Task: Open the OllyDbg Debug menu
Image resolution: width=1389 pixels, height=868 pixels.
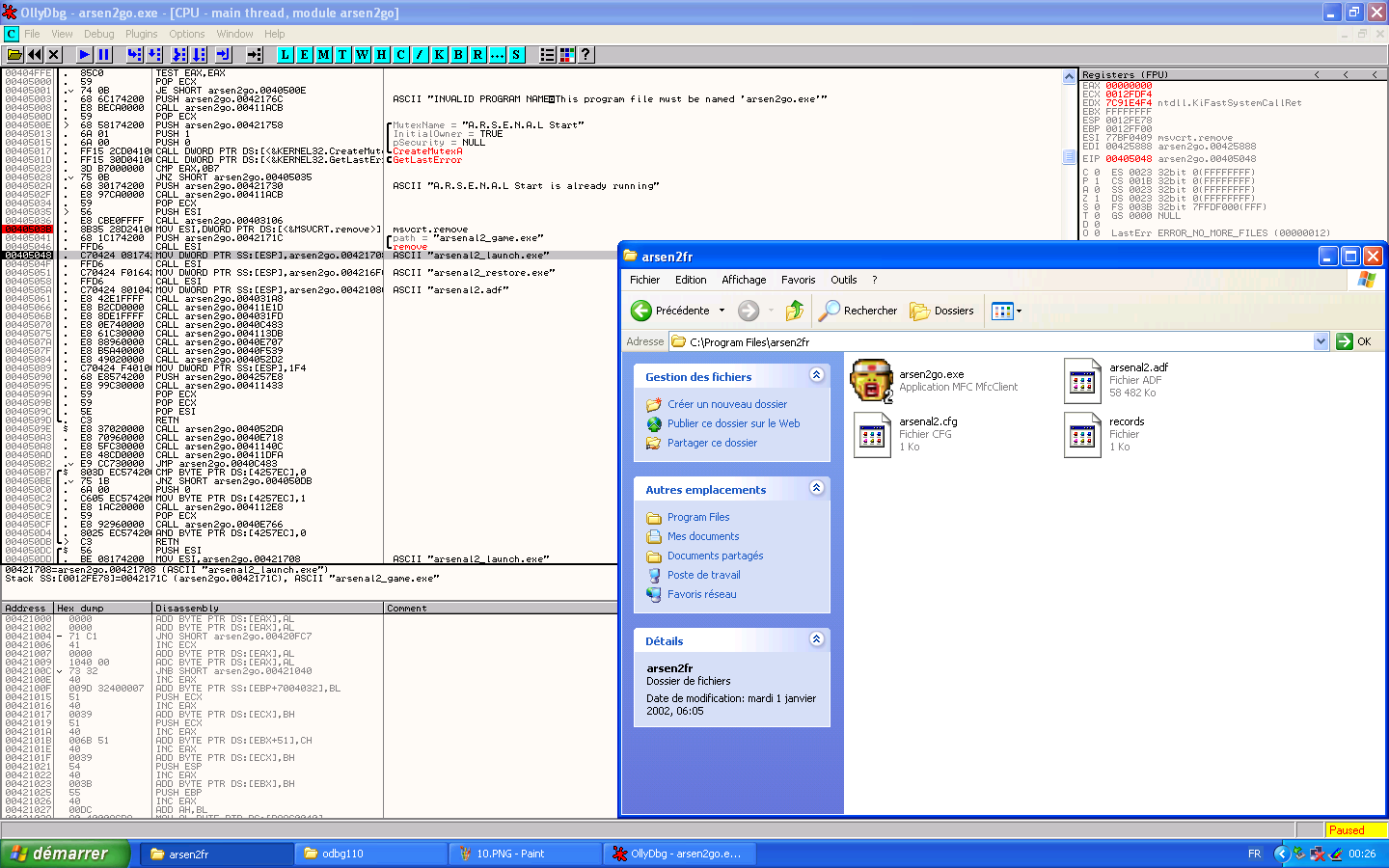Action: [x=98, y=34]
